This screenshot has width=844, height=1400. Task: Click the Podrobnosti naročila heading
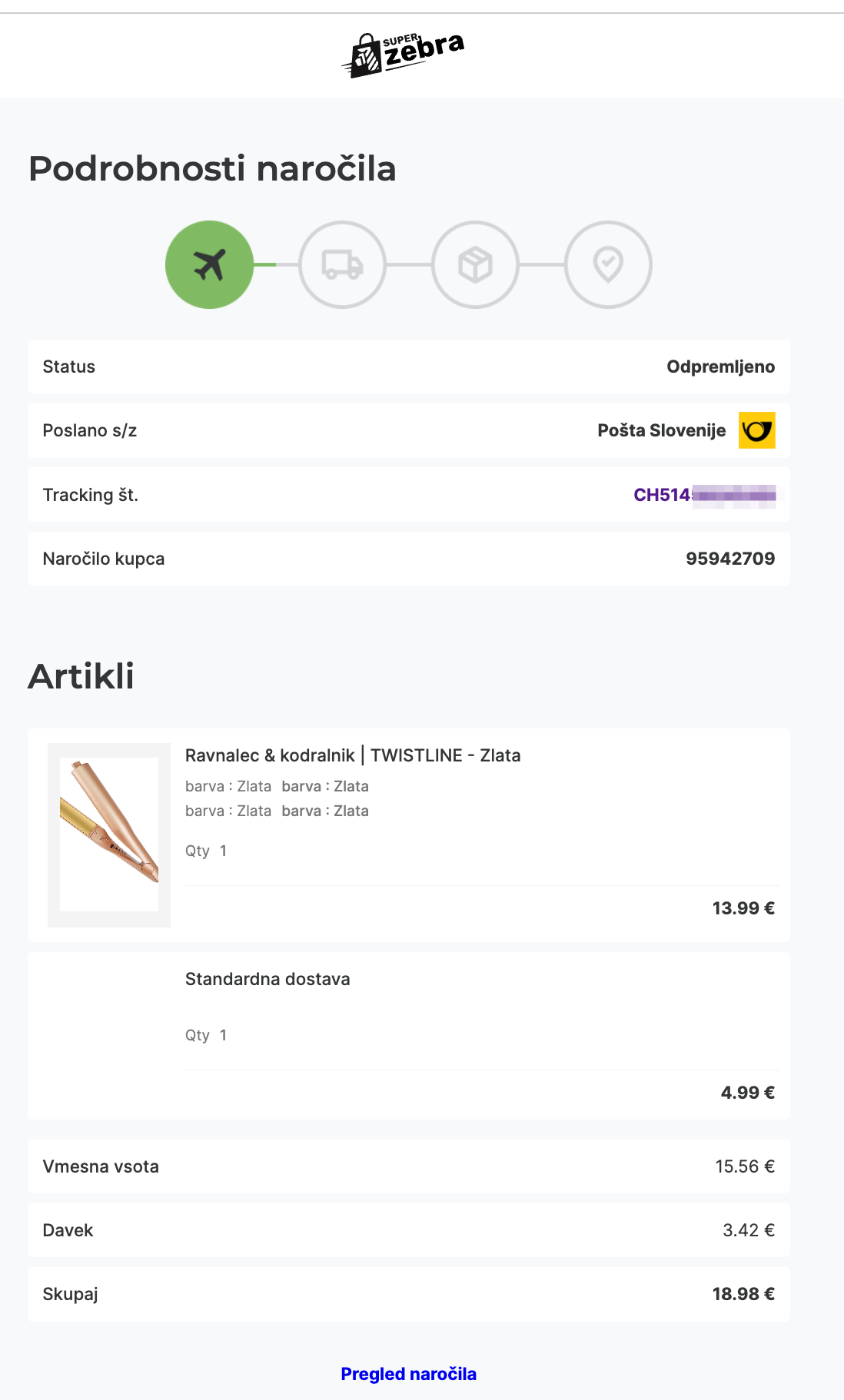pyautogui.click(x=212, y=168)
